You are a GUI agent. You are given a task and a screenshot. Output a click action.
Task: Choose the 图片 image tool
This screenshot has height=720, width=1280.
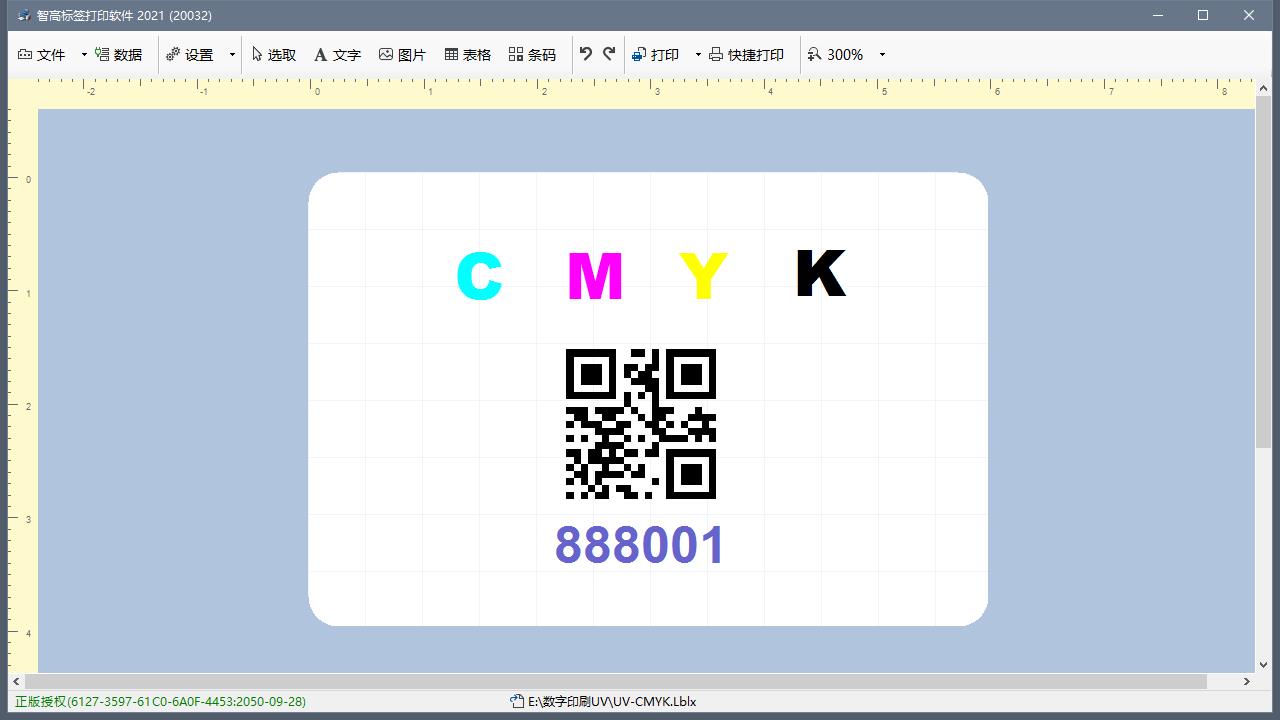402,55
